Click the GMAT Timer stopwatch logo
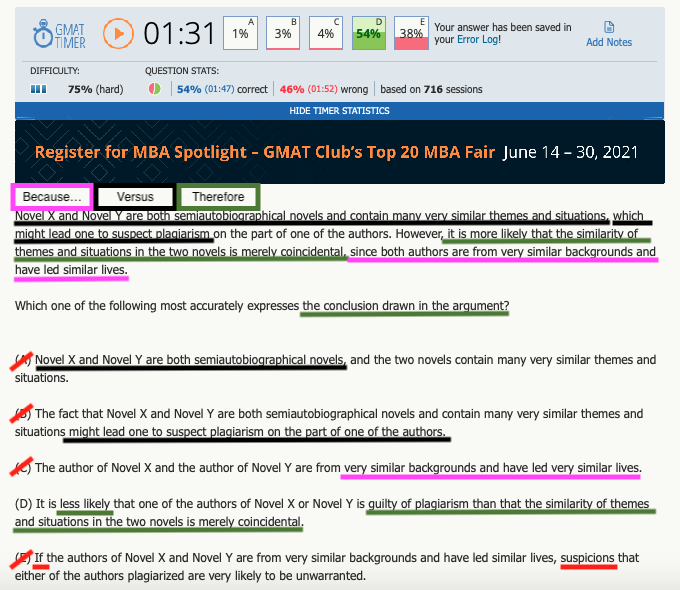Screen dimensions: 680x590 (59, 34)
